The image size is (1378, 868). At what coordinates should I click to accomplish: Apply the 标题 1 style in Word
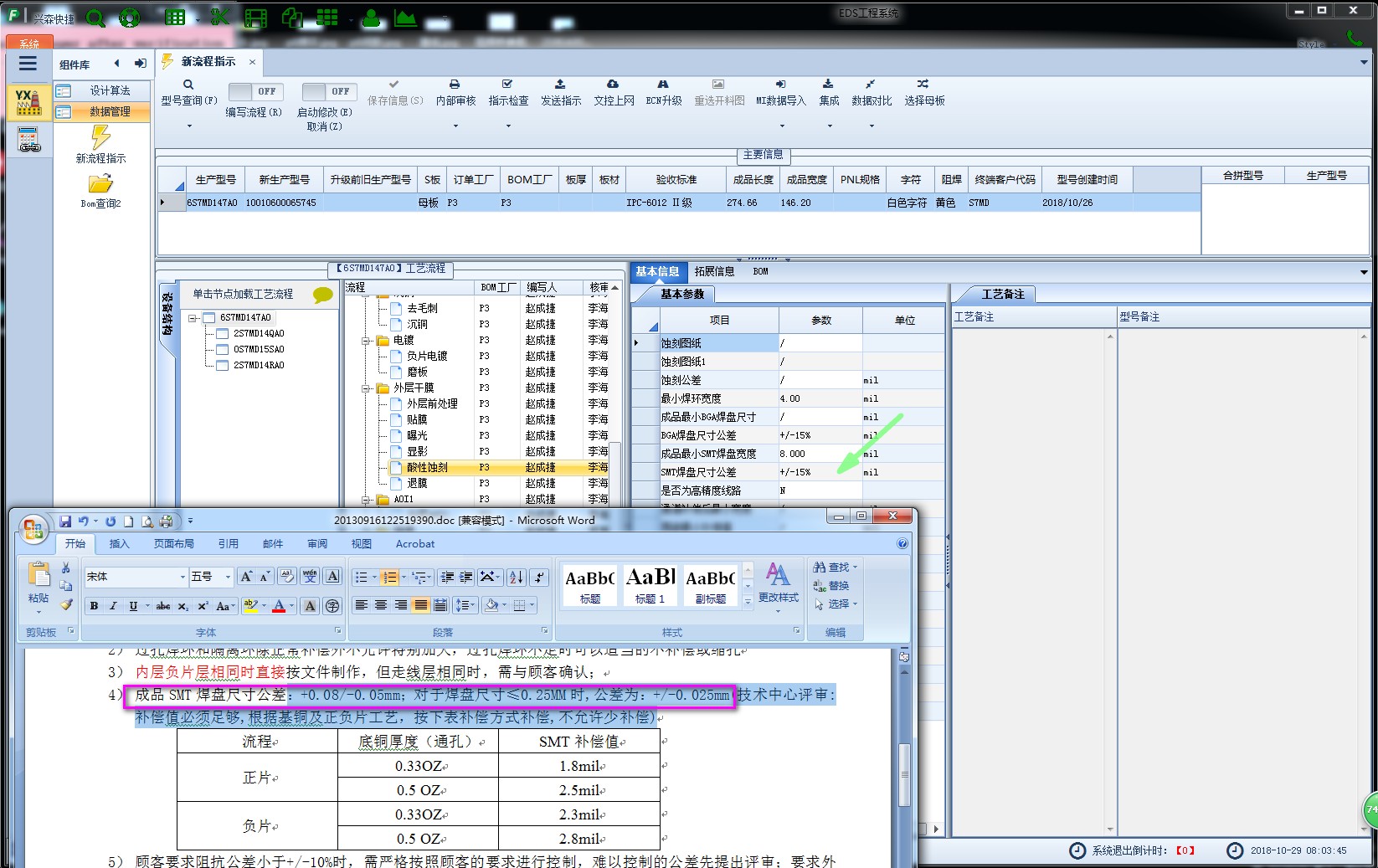tap(650, 584)
